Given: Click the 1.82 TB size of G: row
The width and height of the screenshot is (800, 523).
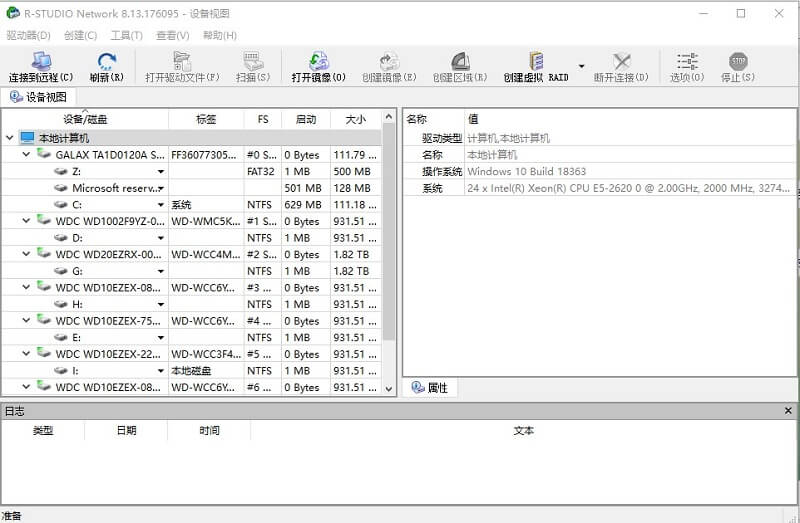Looking at the screenshot, I should 356,271.
